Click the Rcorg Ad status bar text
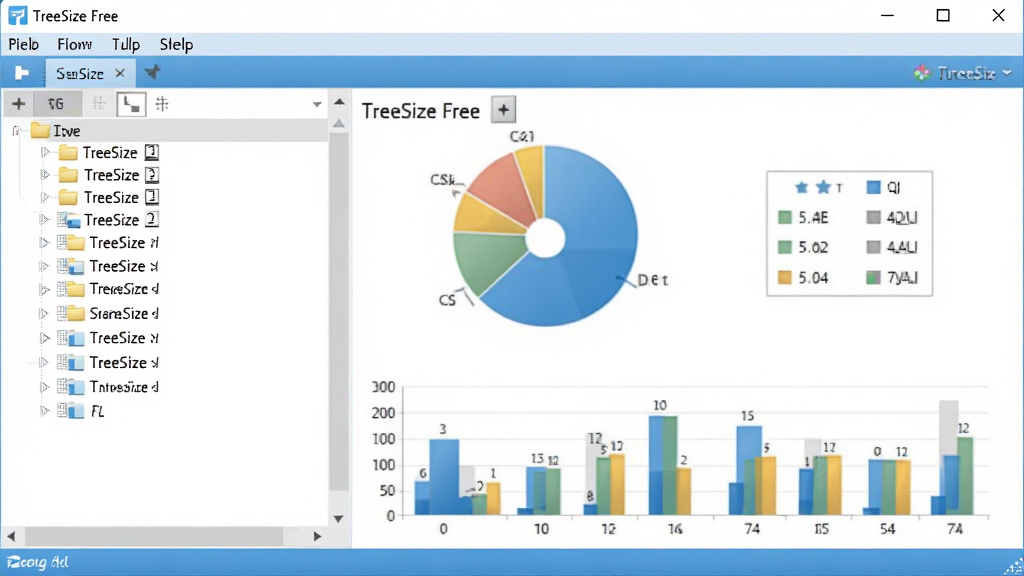The width and height of the screenshot is (1024, 576). [37, 562]
